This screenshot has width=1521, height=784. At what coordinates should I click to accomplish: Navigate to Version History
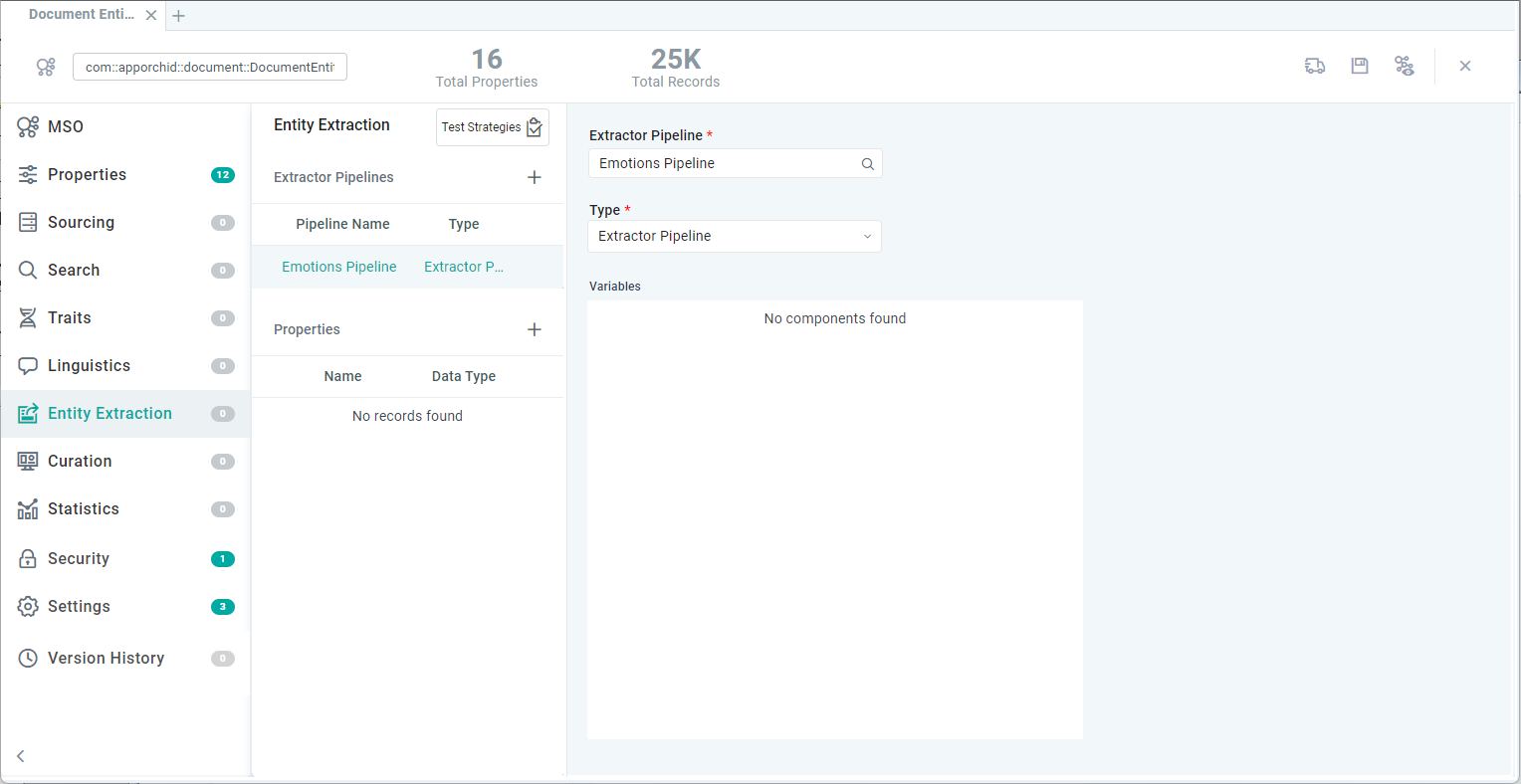(x=106, y=659)
